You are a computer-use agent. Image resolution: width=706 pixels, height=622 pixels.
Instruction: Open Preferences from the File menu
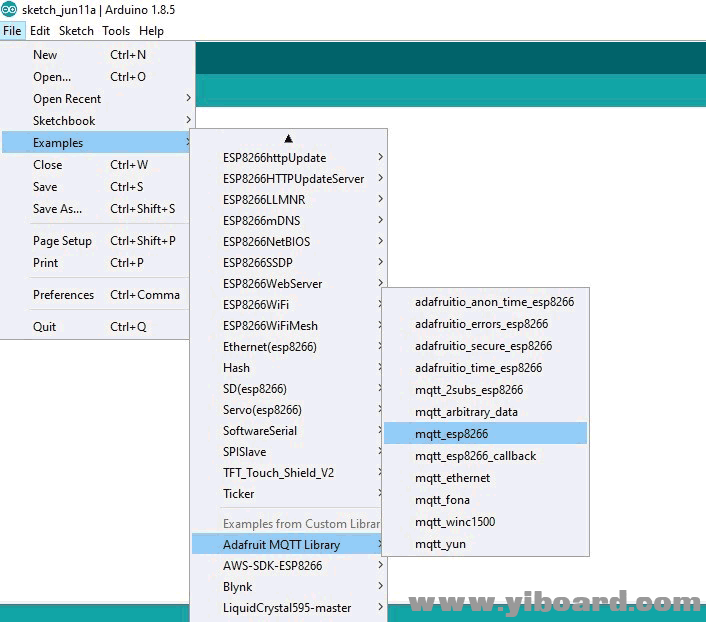click(95, 295)
